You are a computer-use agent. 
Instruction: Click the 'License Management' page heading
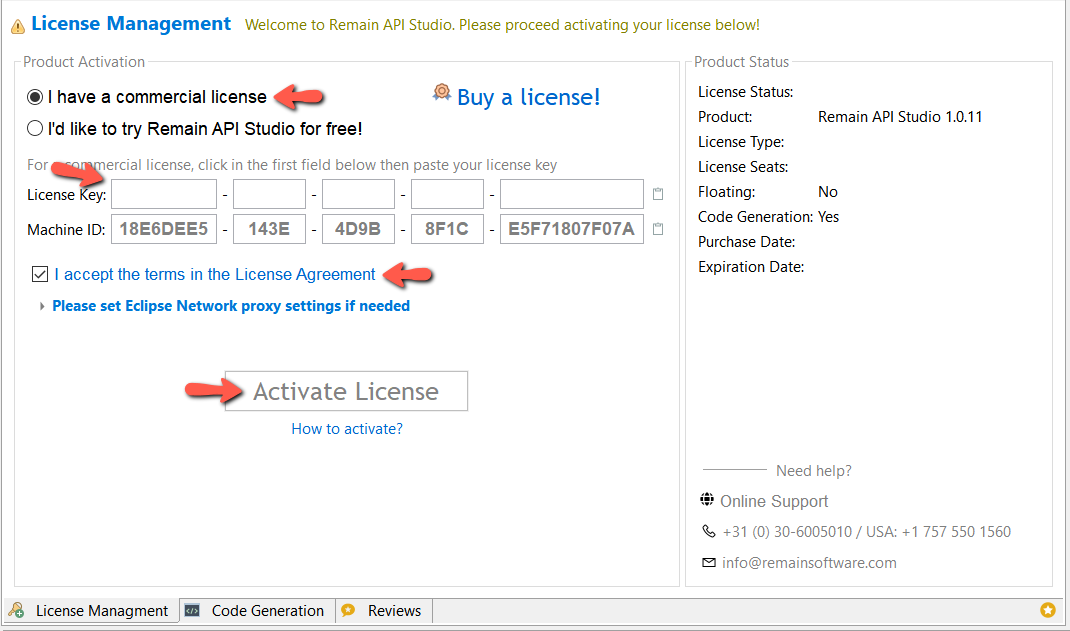pyautogui.click(x=131, y=24)
